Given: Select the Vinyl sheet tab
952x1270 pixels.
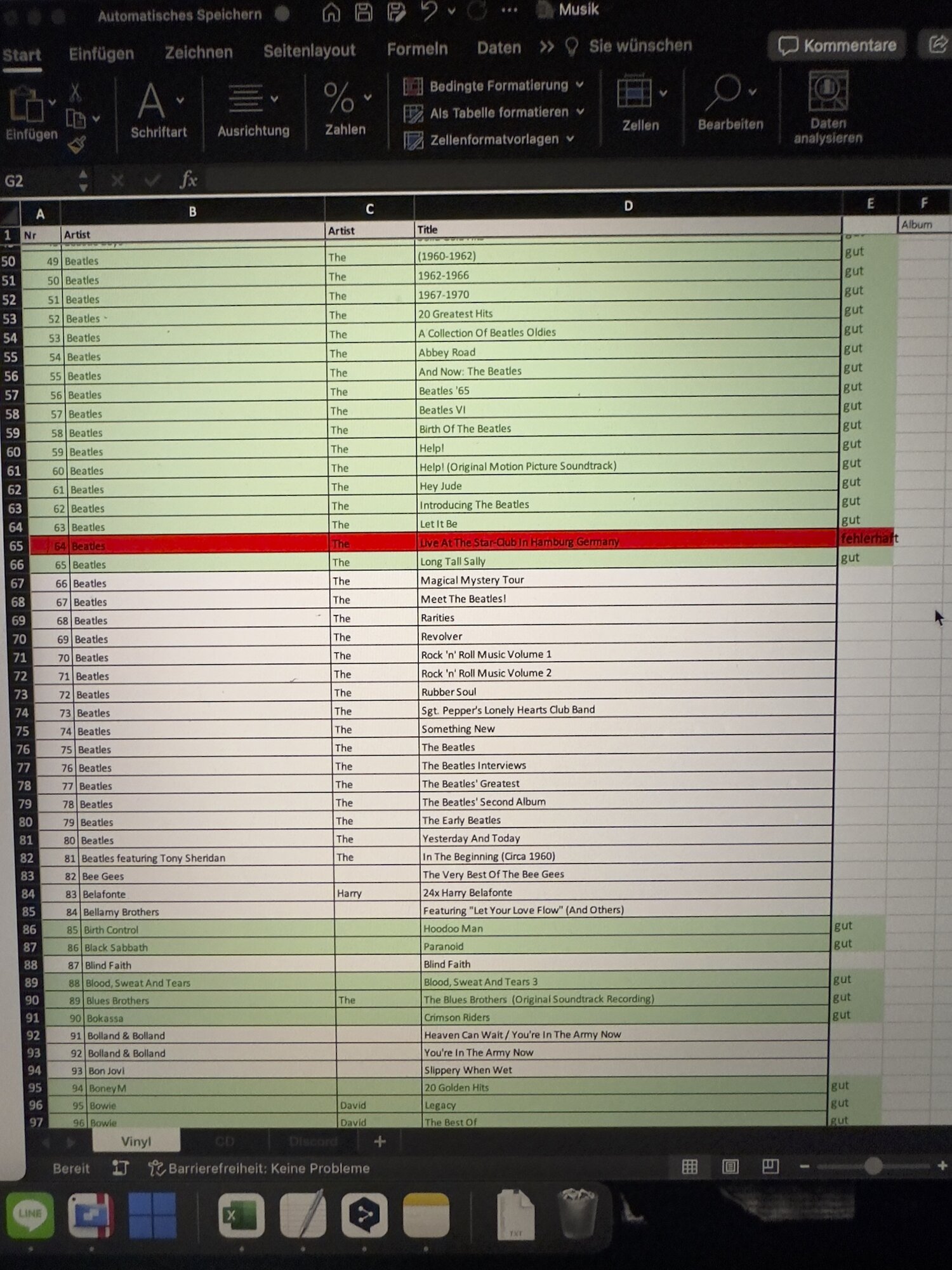Looking at the screenshot, I should pyautogui.click(x=136, y=1142).
